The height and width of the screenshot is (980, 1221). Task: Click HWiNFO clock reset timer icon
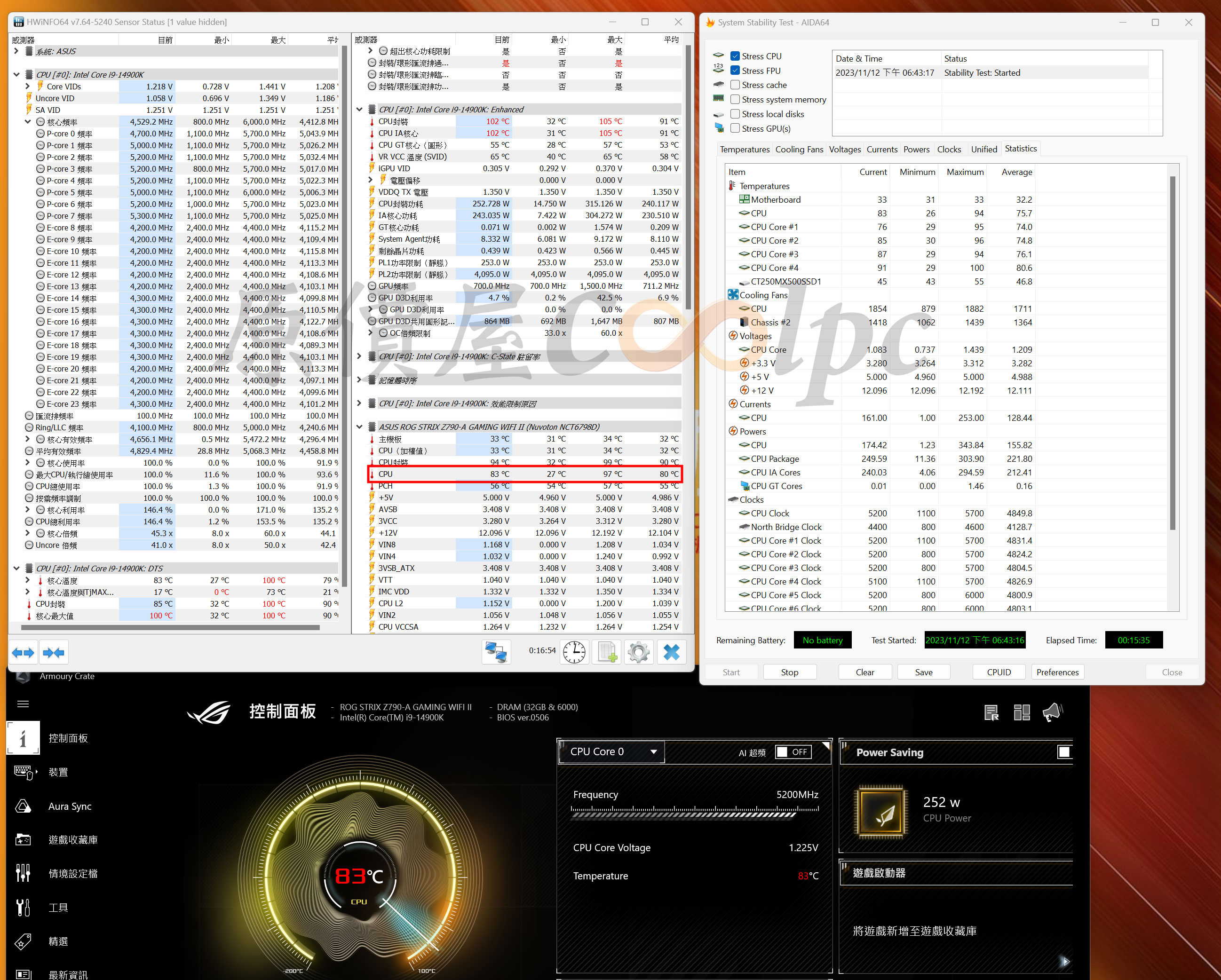(x=574, y=652)
